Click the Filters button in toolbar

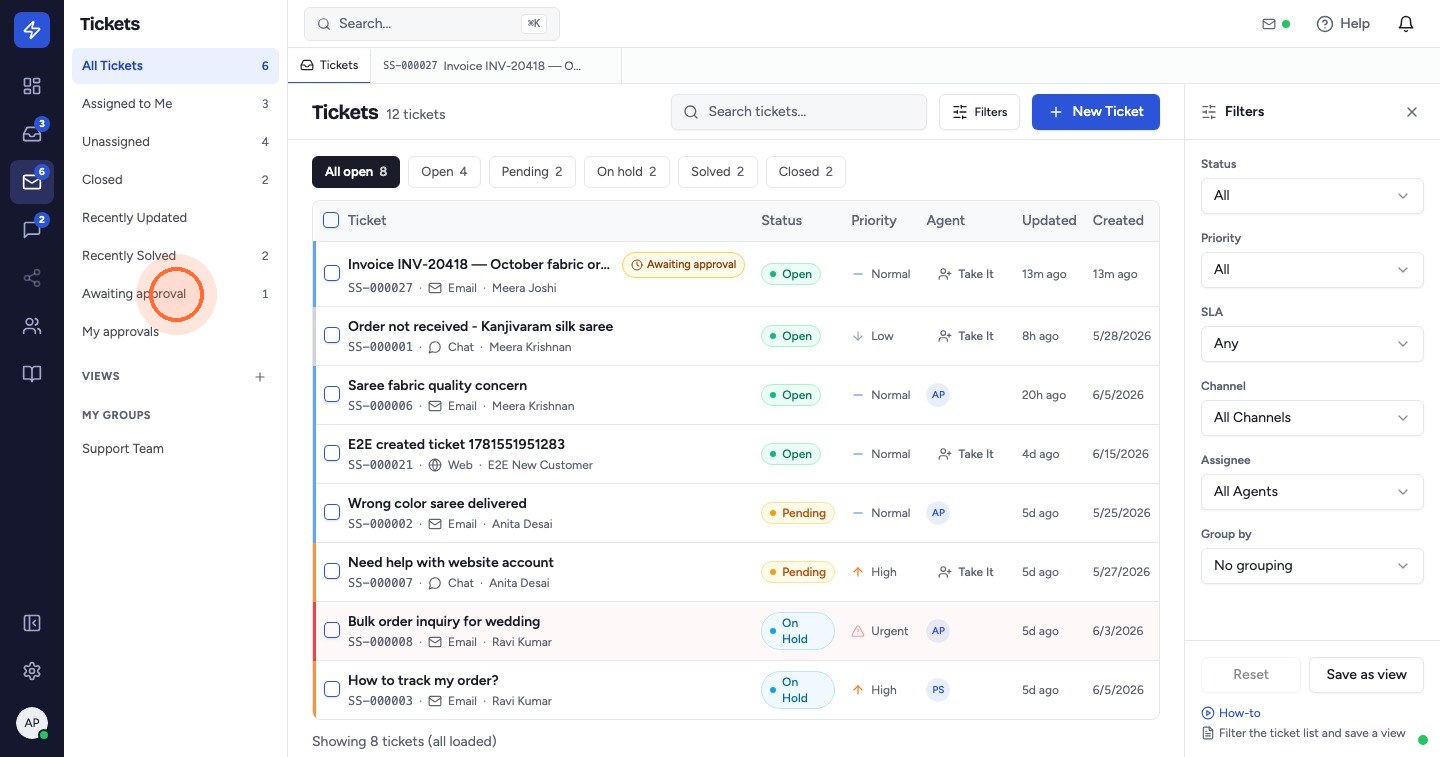pos(979,112)
